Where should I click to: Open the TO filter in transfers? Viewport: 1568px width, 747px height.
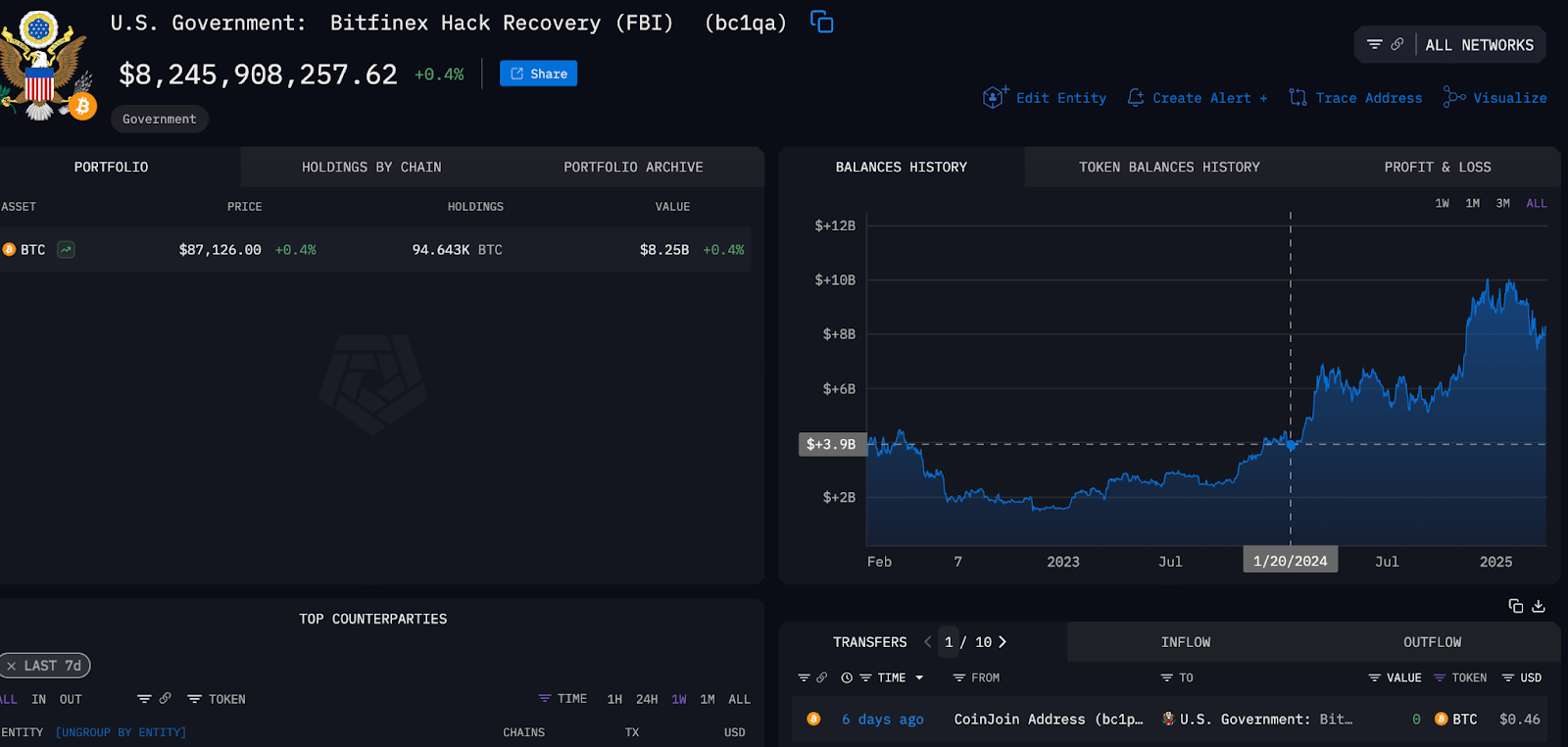tap(1177, 677)
